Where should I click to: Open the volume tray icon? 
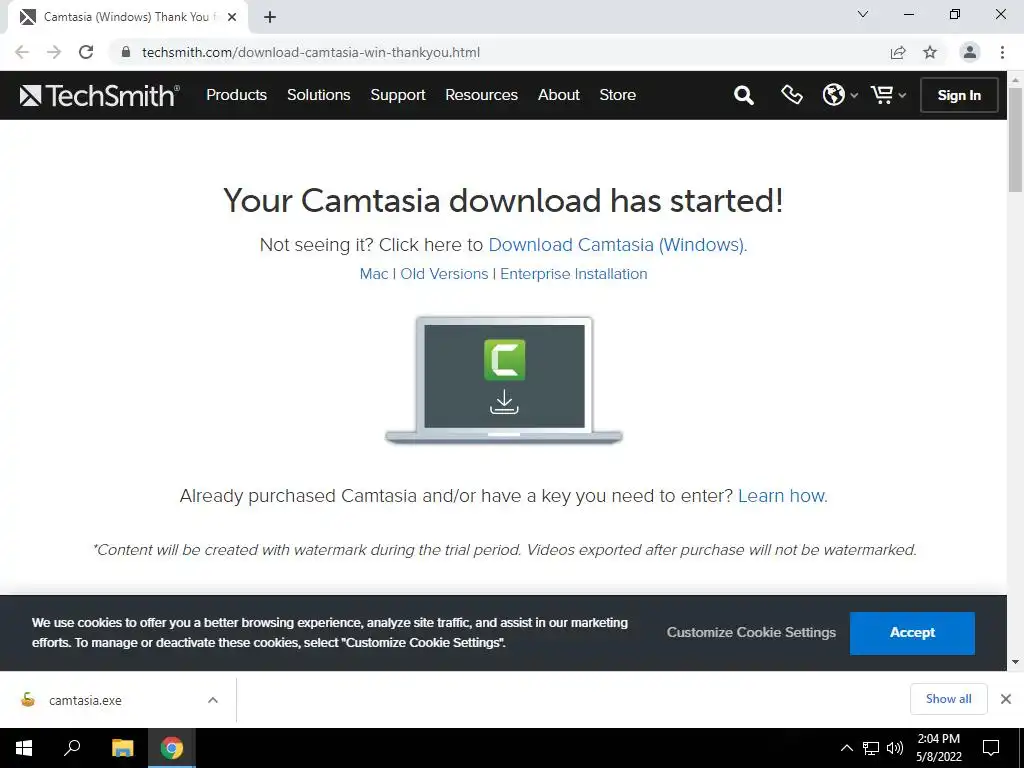pos(895,748)
